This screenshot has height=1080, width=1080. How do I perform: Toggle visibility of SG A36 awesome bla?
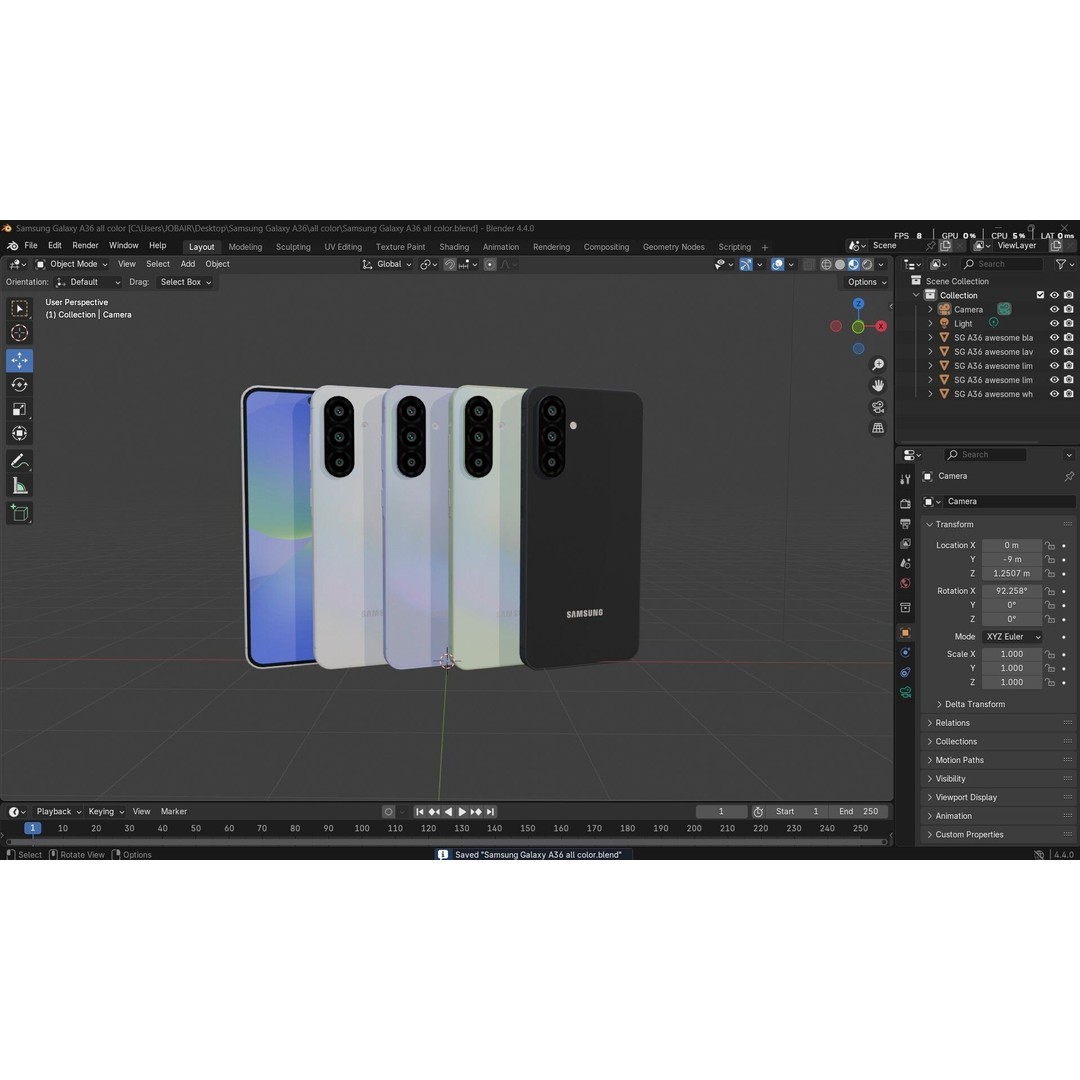tap(1055, 338)
